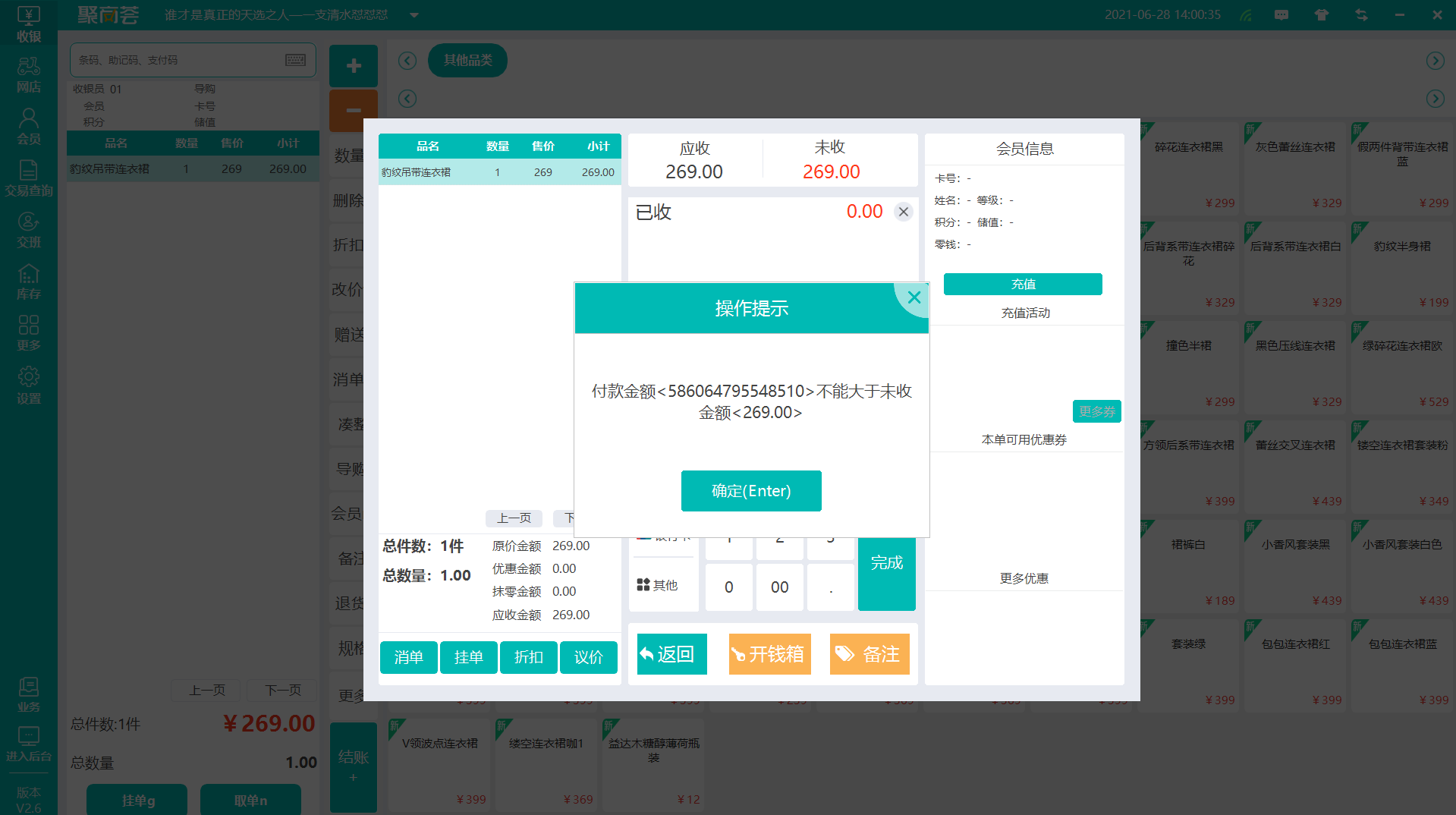The width and height of the screenshot is (1456, 815).
Task: Click the 更多优惠 section label
Action: 1024,578
